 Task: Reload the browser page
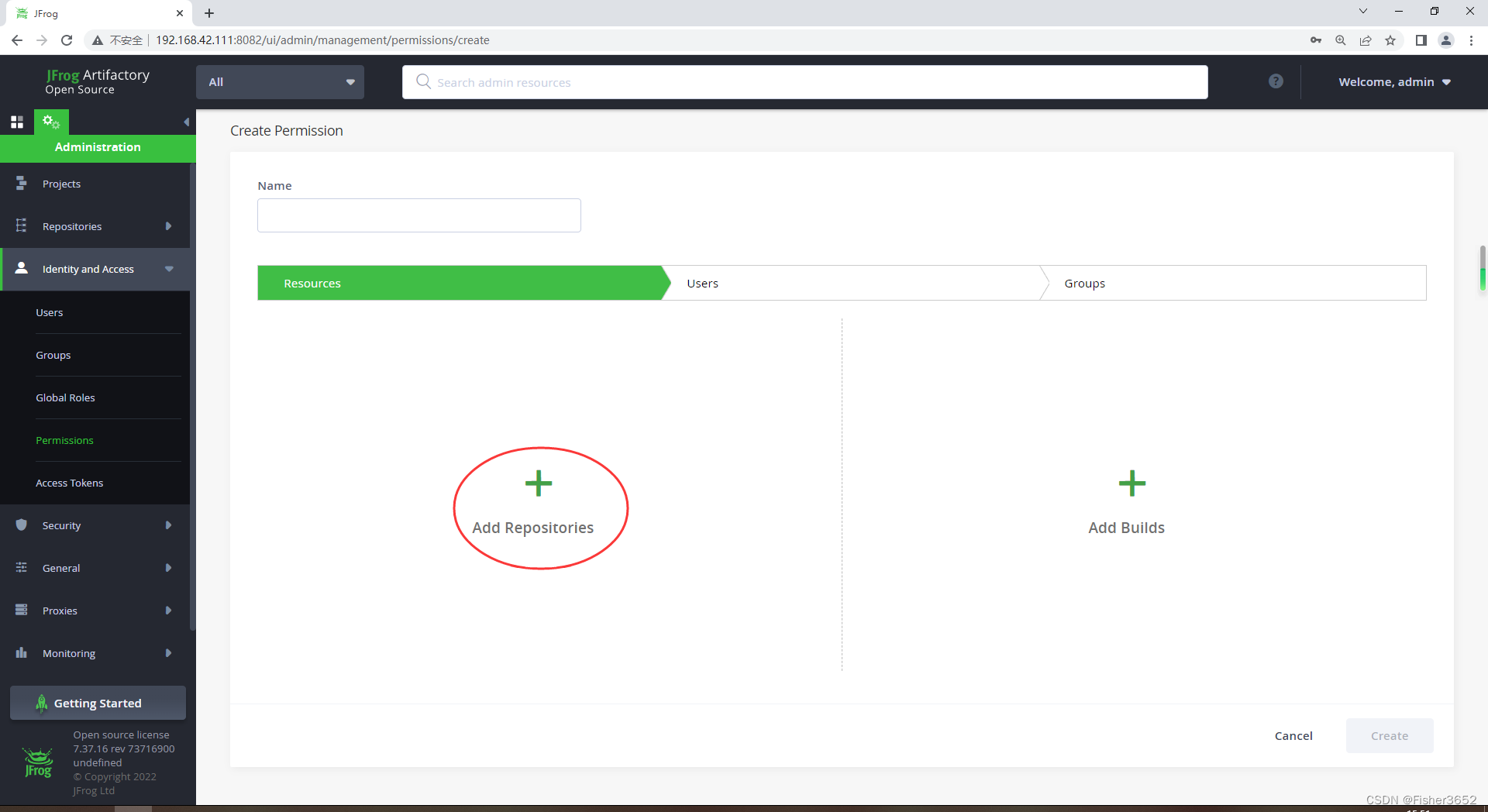coord(67,40)
